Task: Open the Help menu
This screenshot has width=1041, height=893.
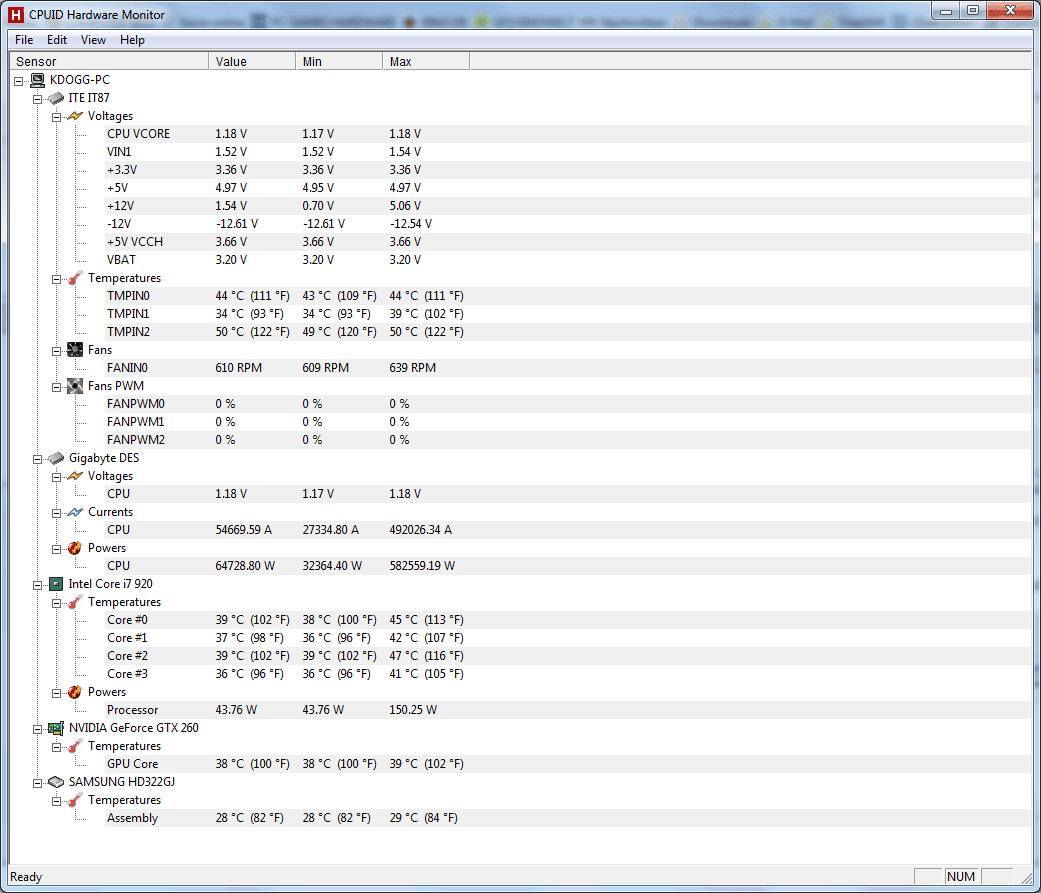Action: click(132, 40)
